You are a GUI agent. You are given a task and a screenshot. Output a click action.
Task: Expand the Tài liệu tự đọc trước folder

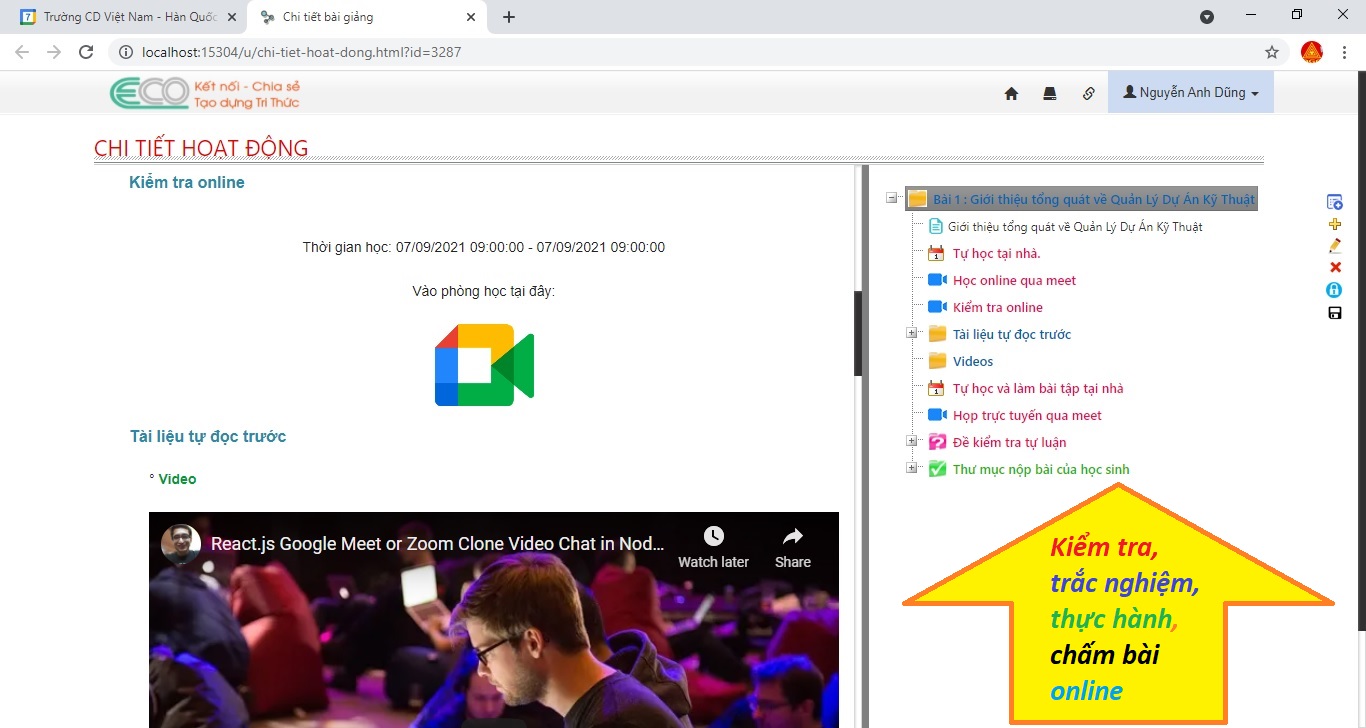pyautogui.click(x=911, y=334)
